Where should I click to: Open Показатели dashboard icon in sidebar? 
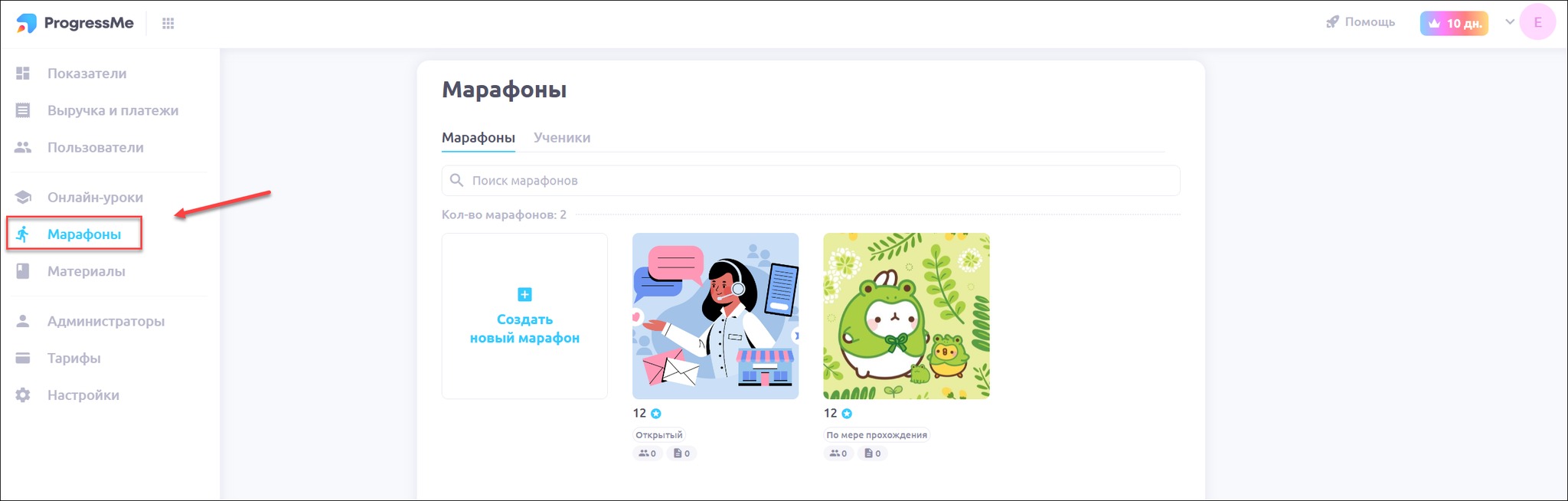pos(23,74)
